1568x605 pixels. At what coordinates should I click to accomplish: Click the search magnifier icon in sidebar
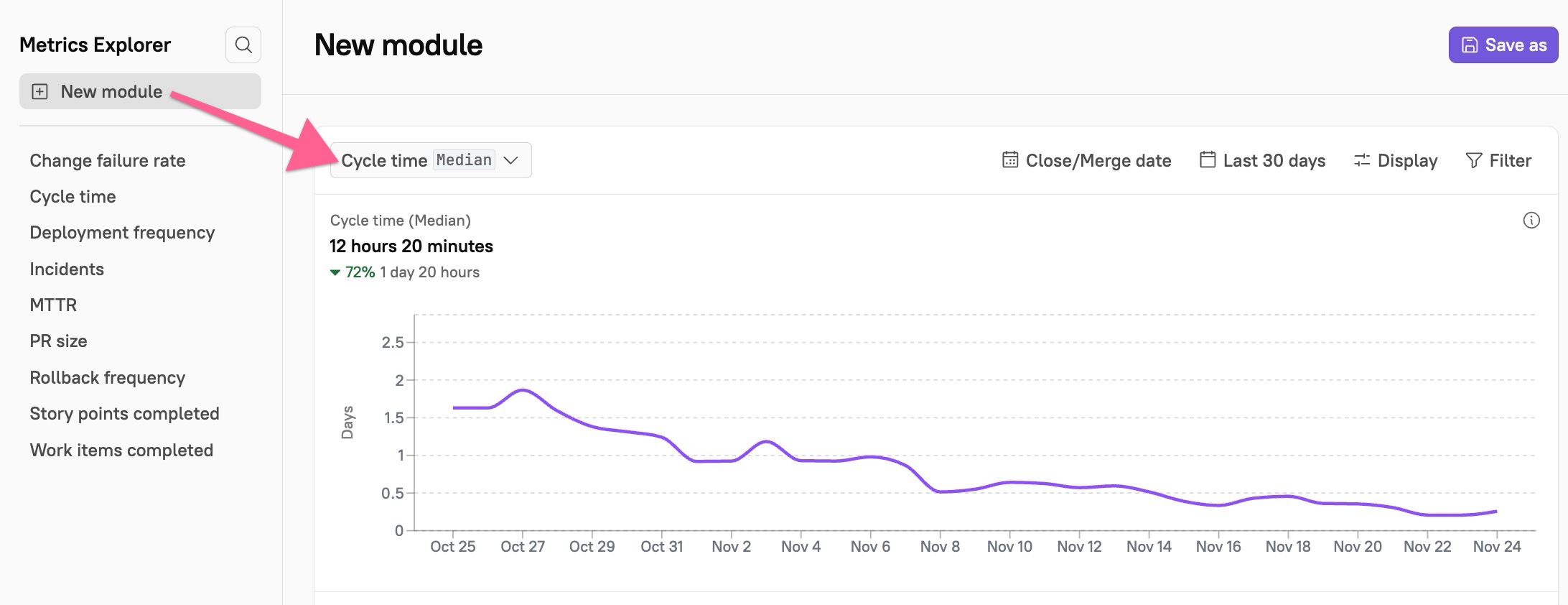(x=243, y=45)
